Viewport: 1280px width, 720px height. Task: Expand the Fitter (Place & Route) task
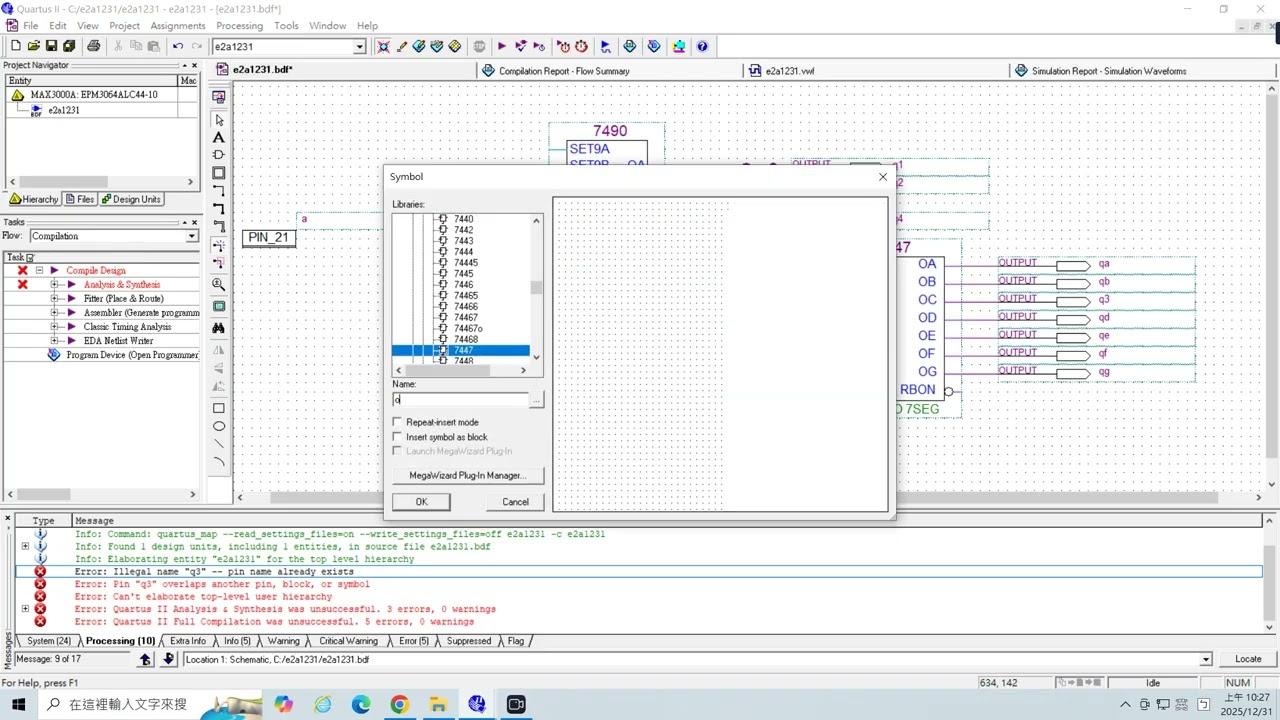pos(55,299)
